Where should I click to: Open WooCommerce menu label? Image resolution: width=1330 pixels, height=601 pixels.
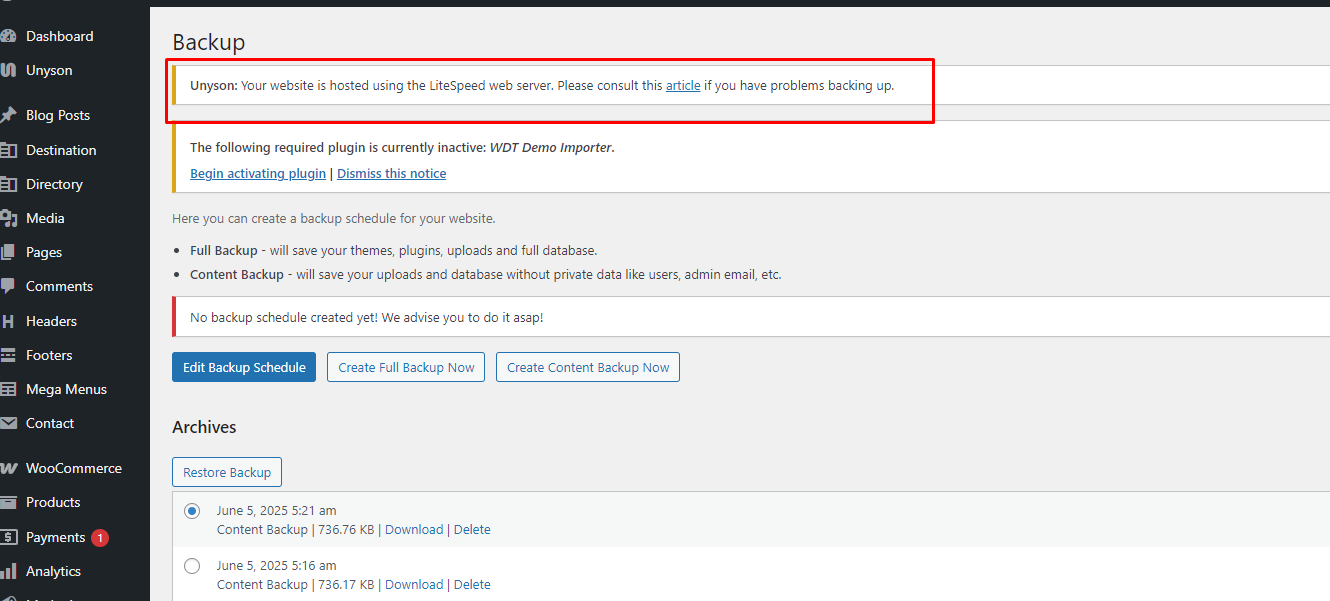74,468
